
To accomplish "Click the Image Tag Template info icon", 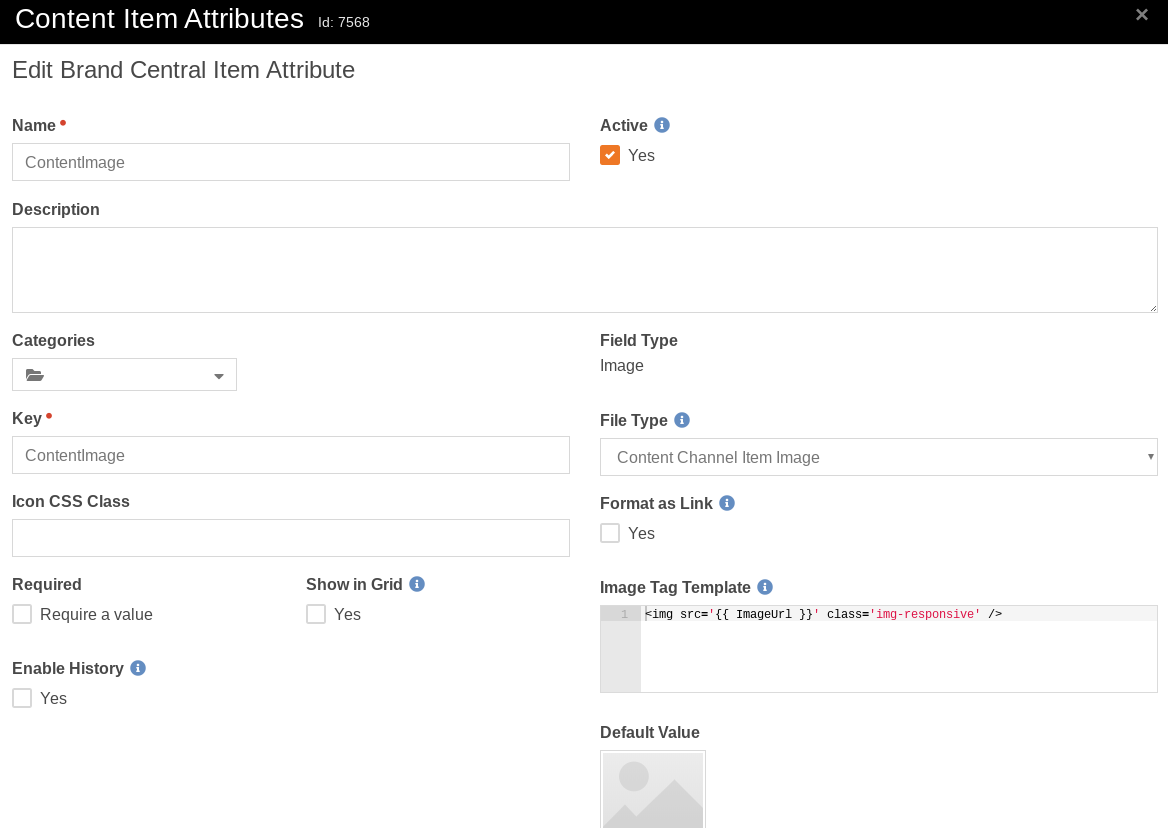I will (x=765, y=587).
